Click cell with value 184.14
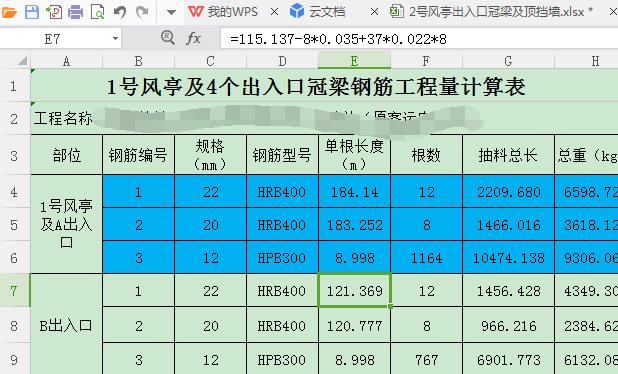The height and width of the screenshot is (374, 618). (354, 192)
